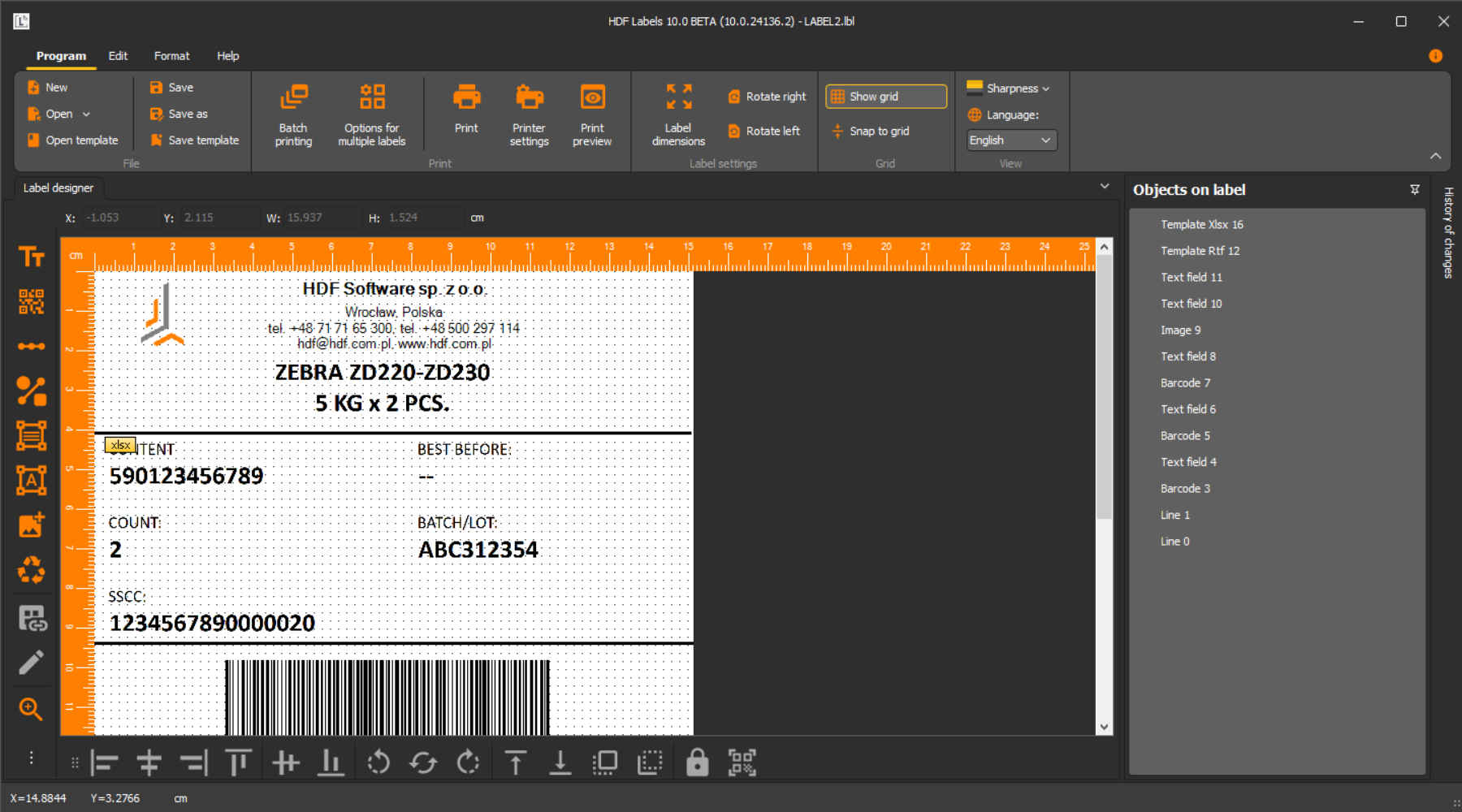
Task: Open the Format menu tab
Action: tap(171, 56)
